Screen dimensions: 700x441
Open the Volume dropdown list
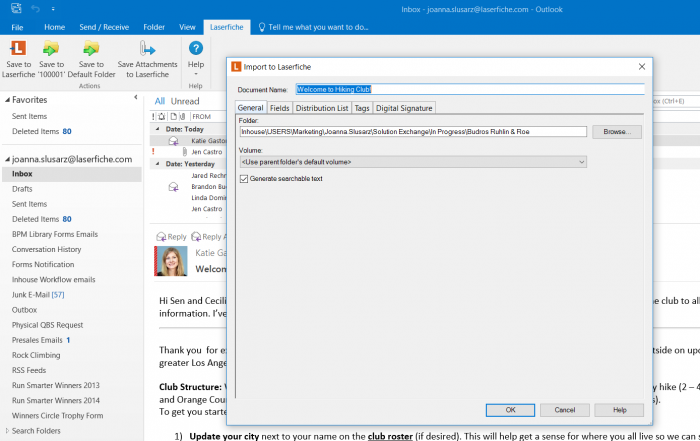pos(581,162)
